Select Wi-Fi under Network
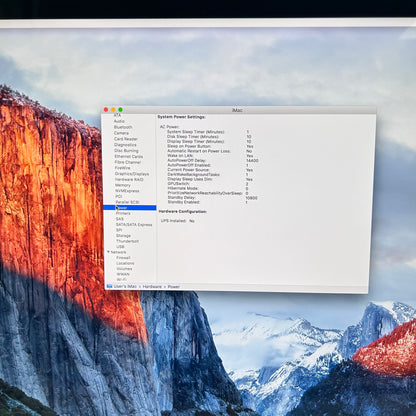 click(x=121, y=279)
